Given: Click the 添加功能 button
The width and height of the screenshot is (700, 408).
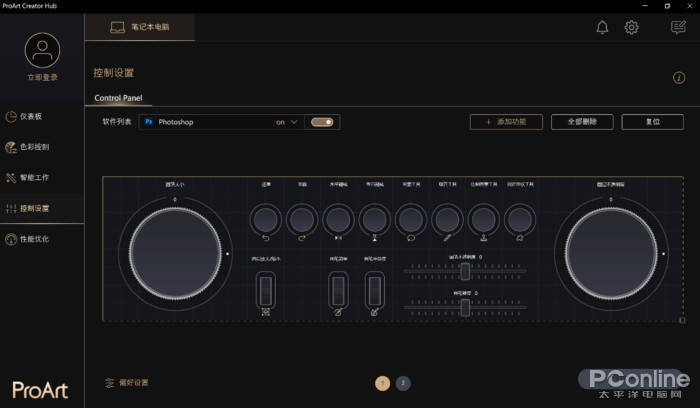Looking at the screenshot, I should tap(506, 122).
